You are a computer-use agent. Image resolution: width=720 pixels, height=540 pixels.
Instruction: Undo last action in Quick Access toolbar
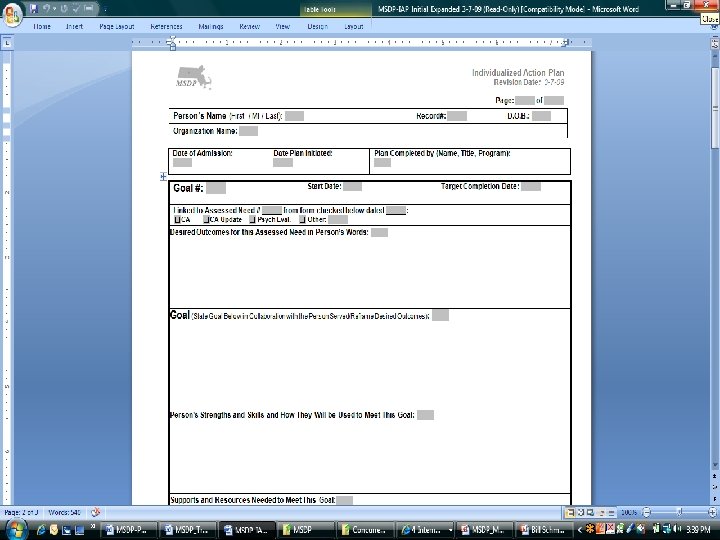46,8
